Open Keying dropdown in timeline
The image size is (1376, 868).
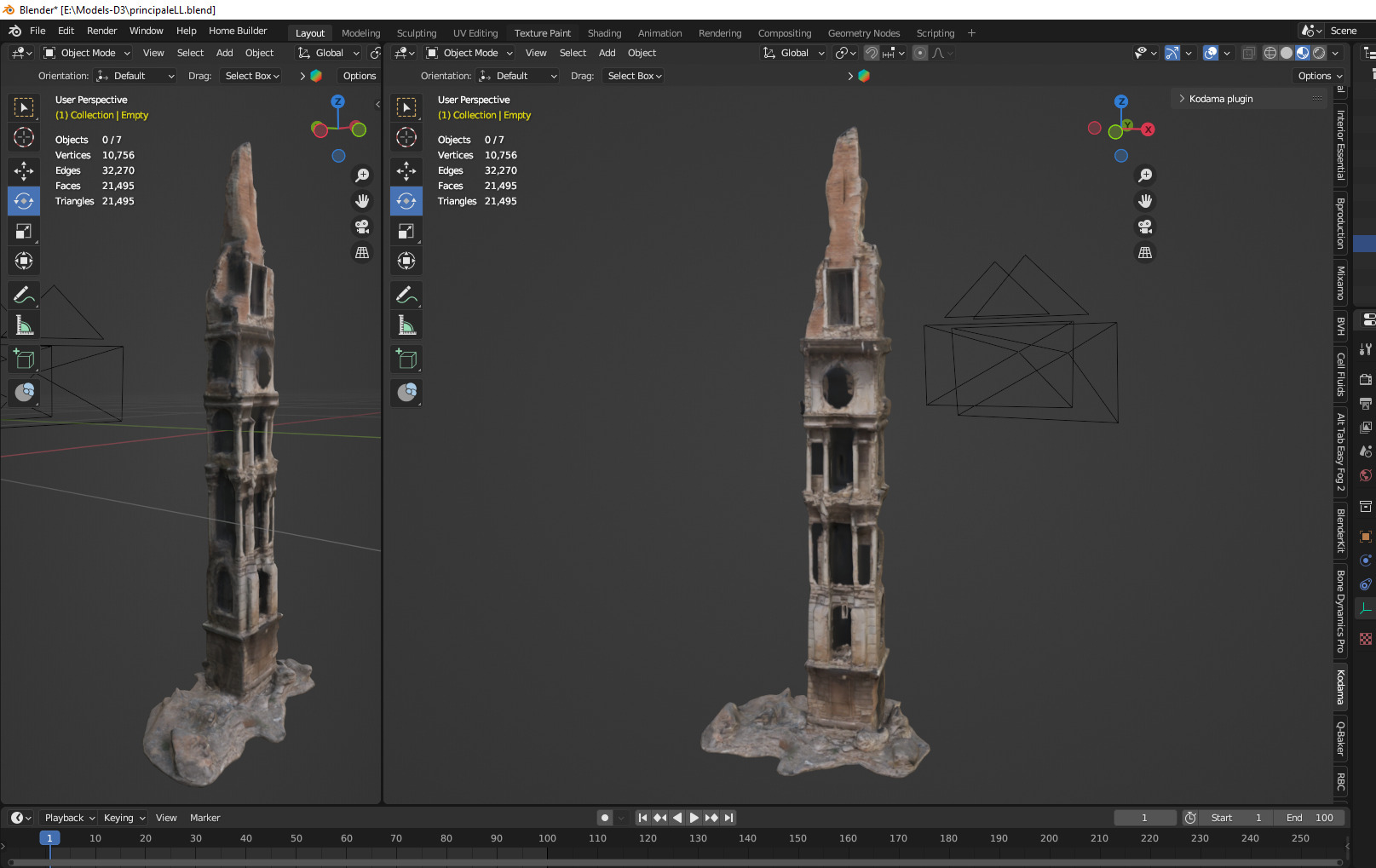coord(124,818)
